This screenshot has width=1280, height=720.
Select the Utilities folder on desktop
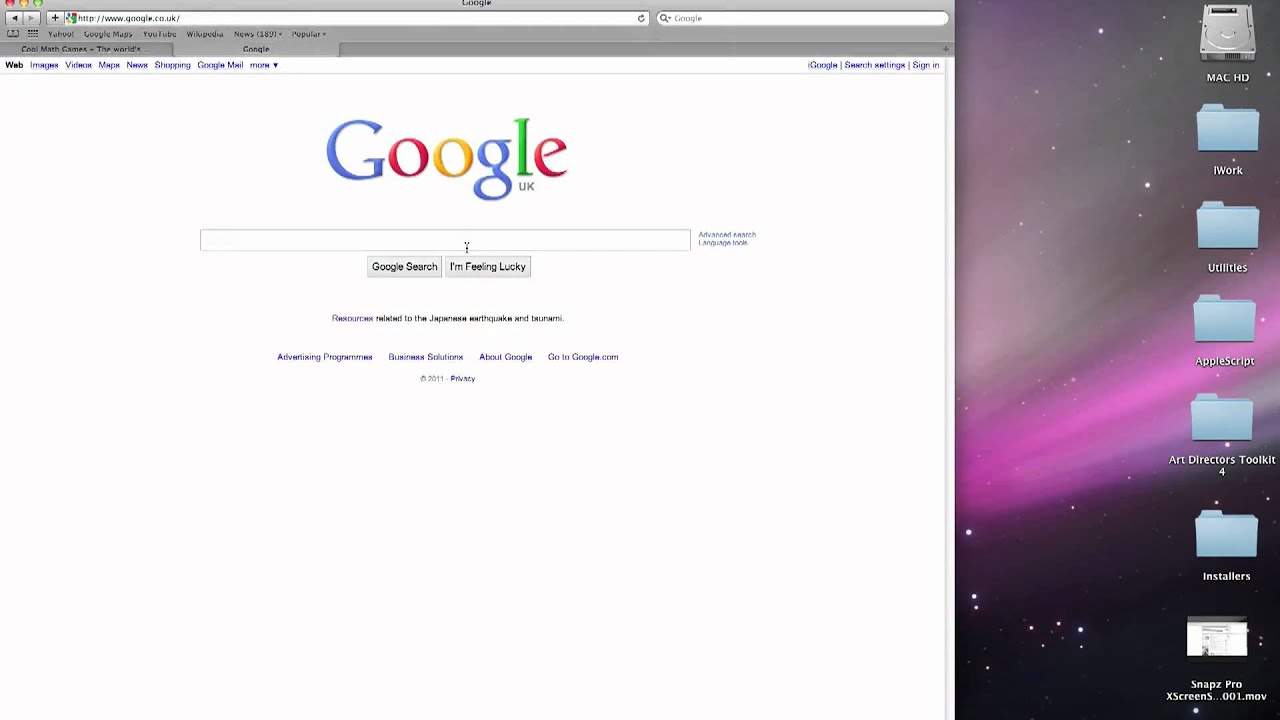click(x=1228, y=226)
